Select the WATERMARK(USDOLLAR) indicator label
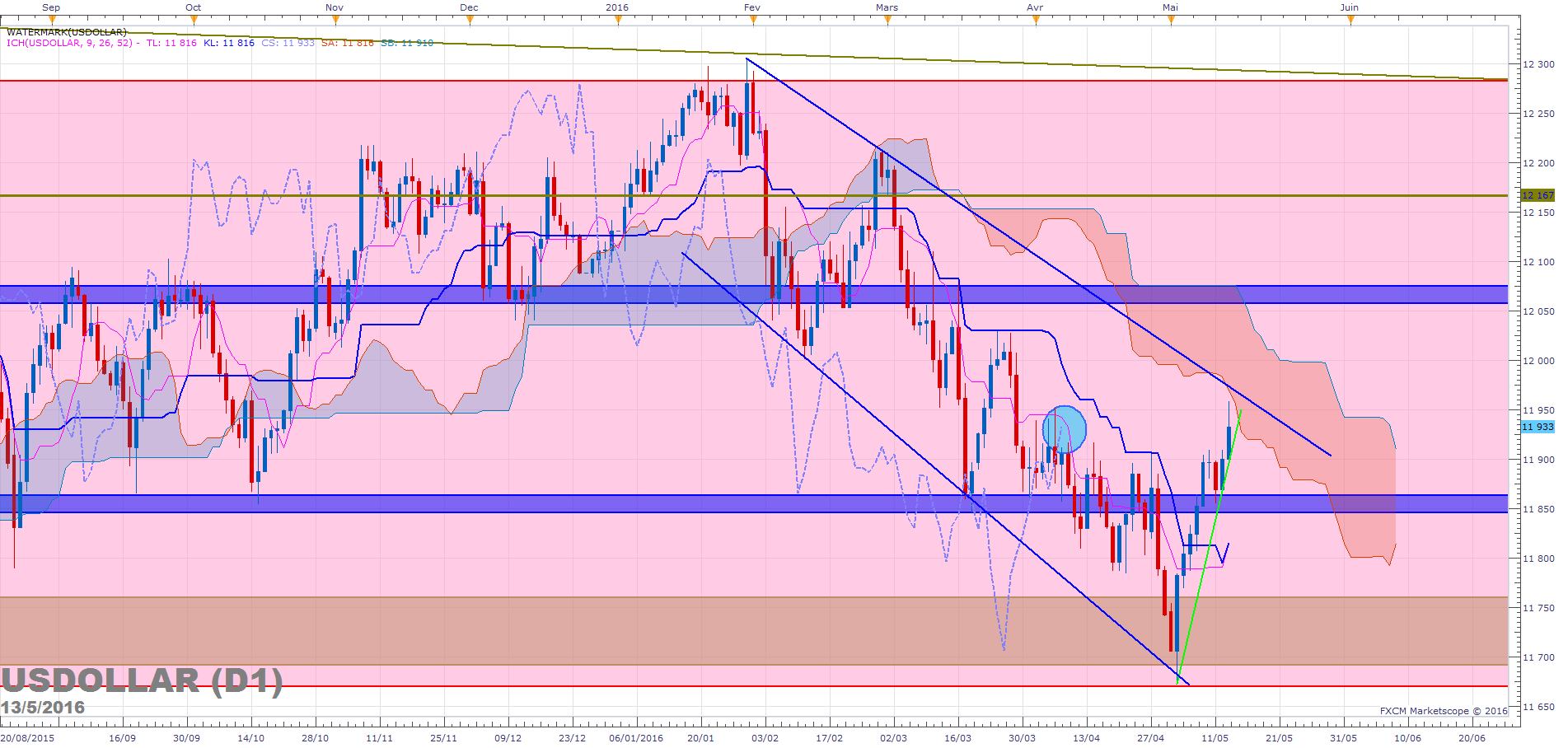This screenshot has height=748, width=1568. tap(67, 32)
